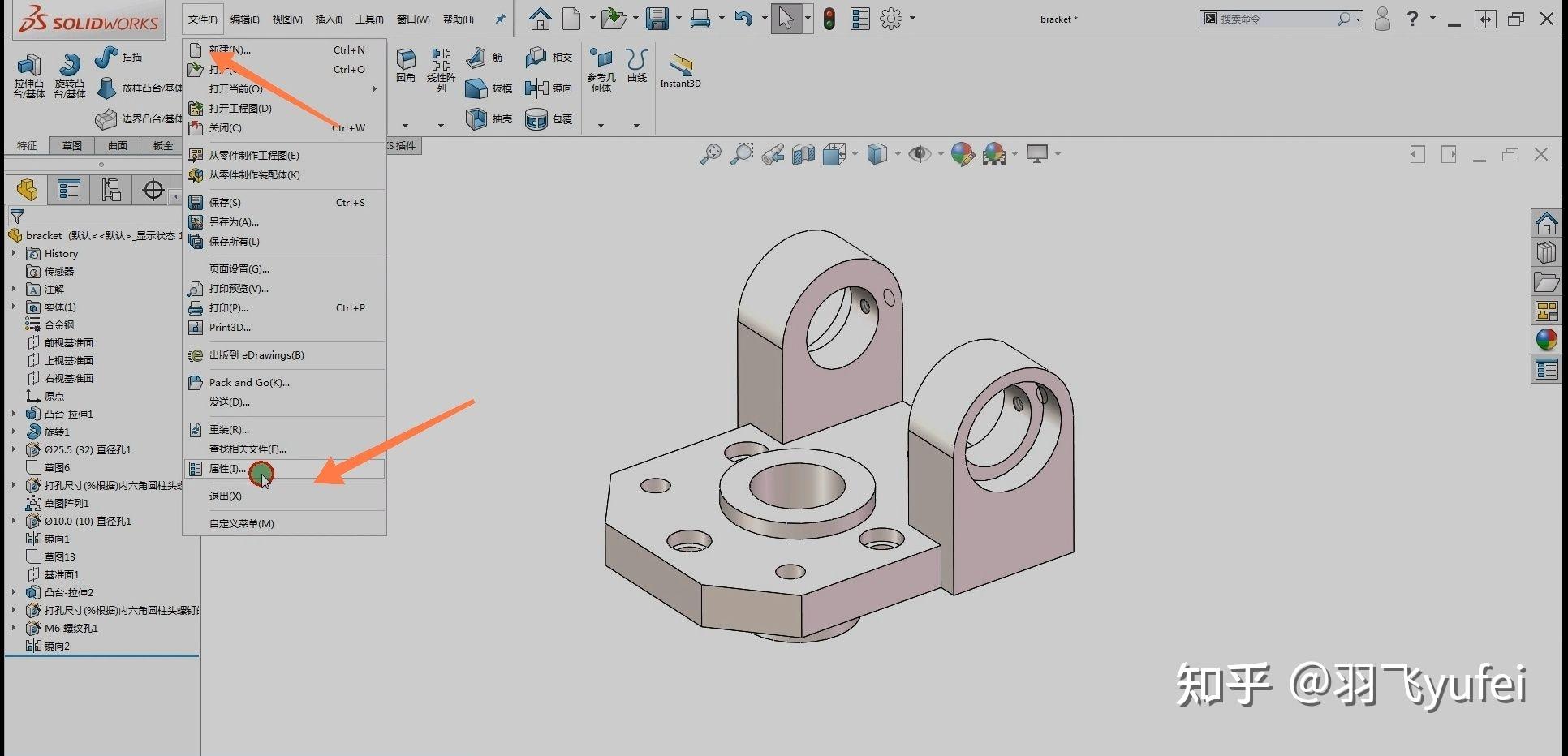Viewport: 1568px width, 756px height.
Task: Select the Mirror (镜向) tool
Action: coord(536,88)
